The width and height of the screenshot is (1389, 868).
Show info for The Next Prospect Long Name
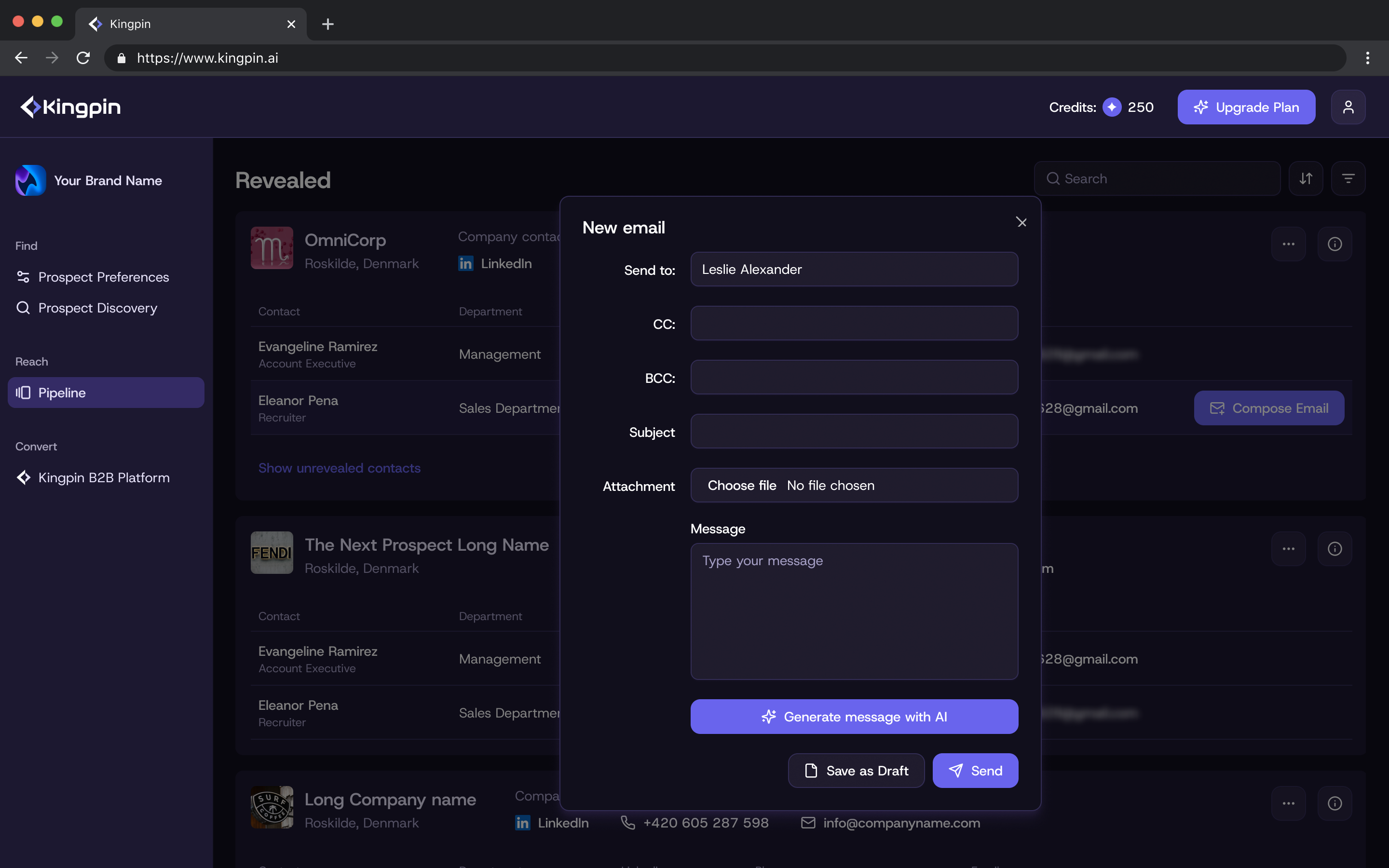1335,549
